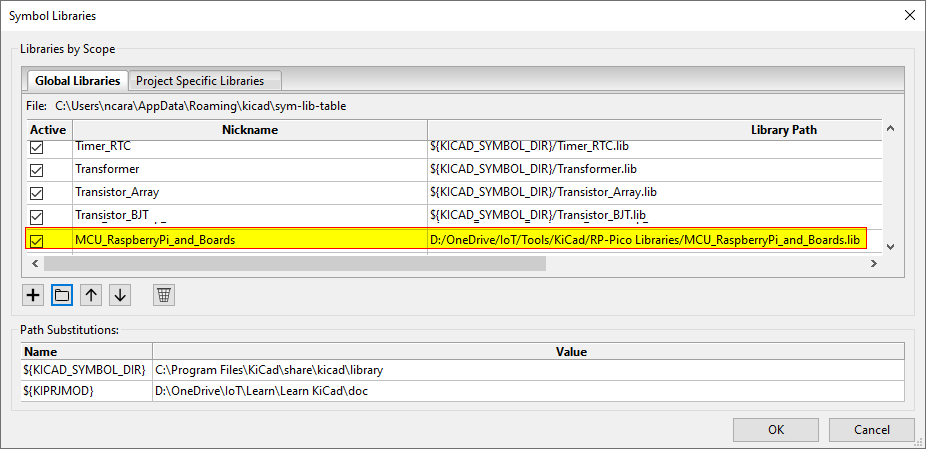Select the Global Libraries tab
Viewport: 926px width, 449px height.
click(77, 81)
